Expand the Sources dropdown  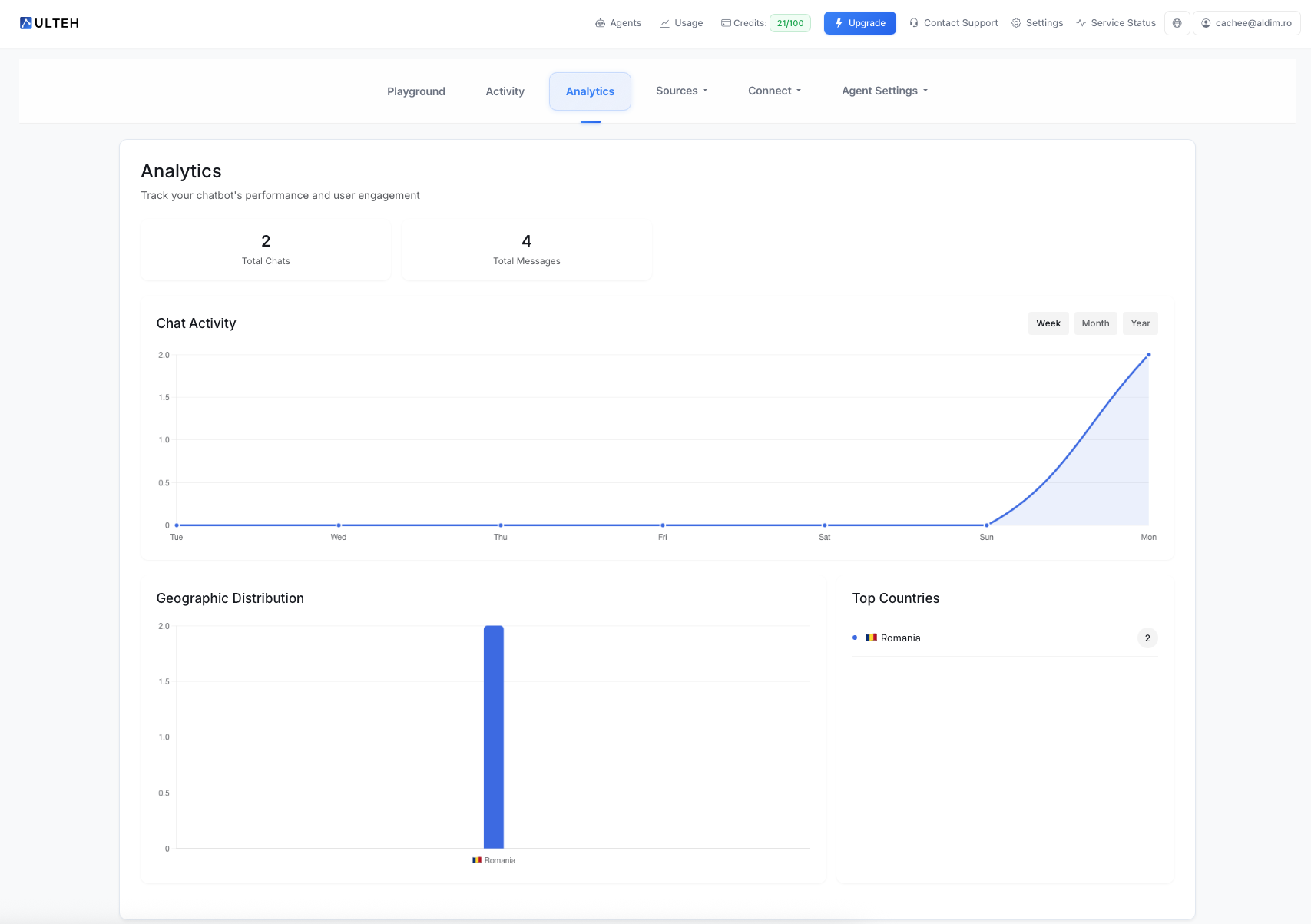pyautogui.click(x=680, y=91)
